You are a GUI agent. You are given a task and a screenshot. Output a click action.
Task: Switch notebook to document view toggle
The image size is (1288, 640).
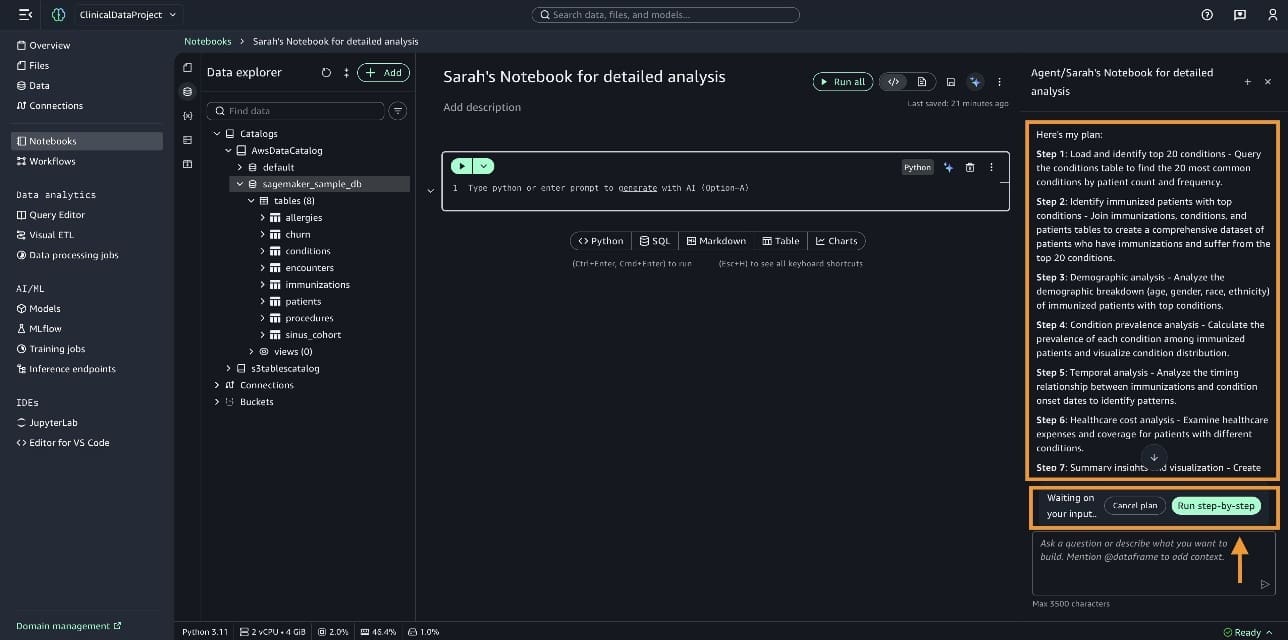921,82
